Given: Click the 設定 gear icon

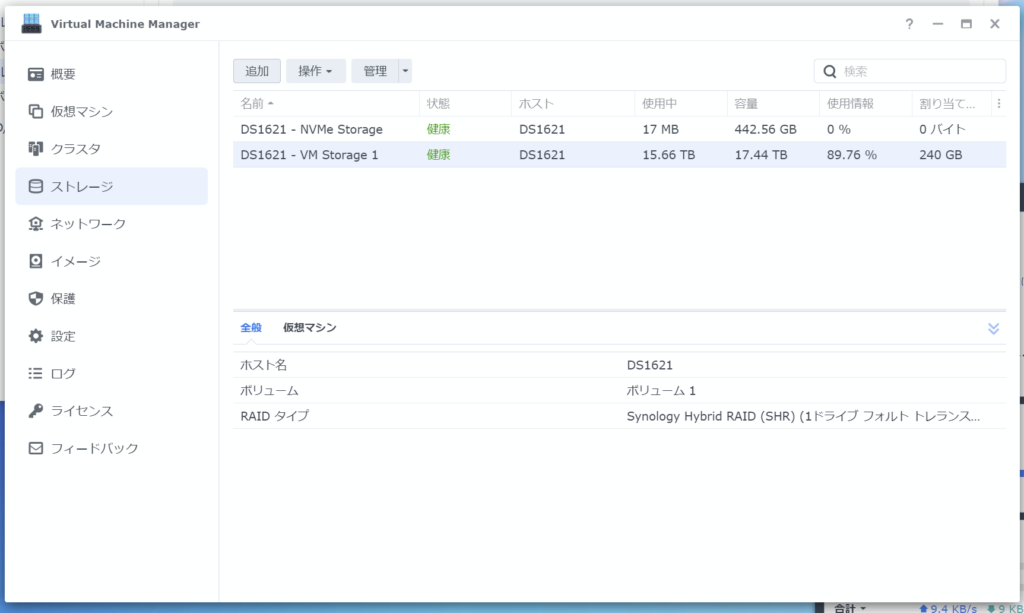Looking at the screenshot, I should pos(35,336).
